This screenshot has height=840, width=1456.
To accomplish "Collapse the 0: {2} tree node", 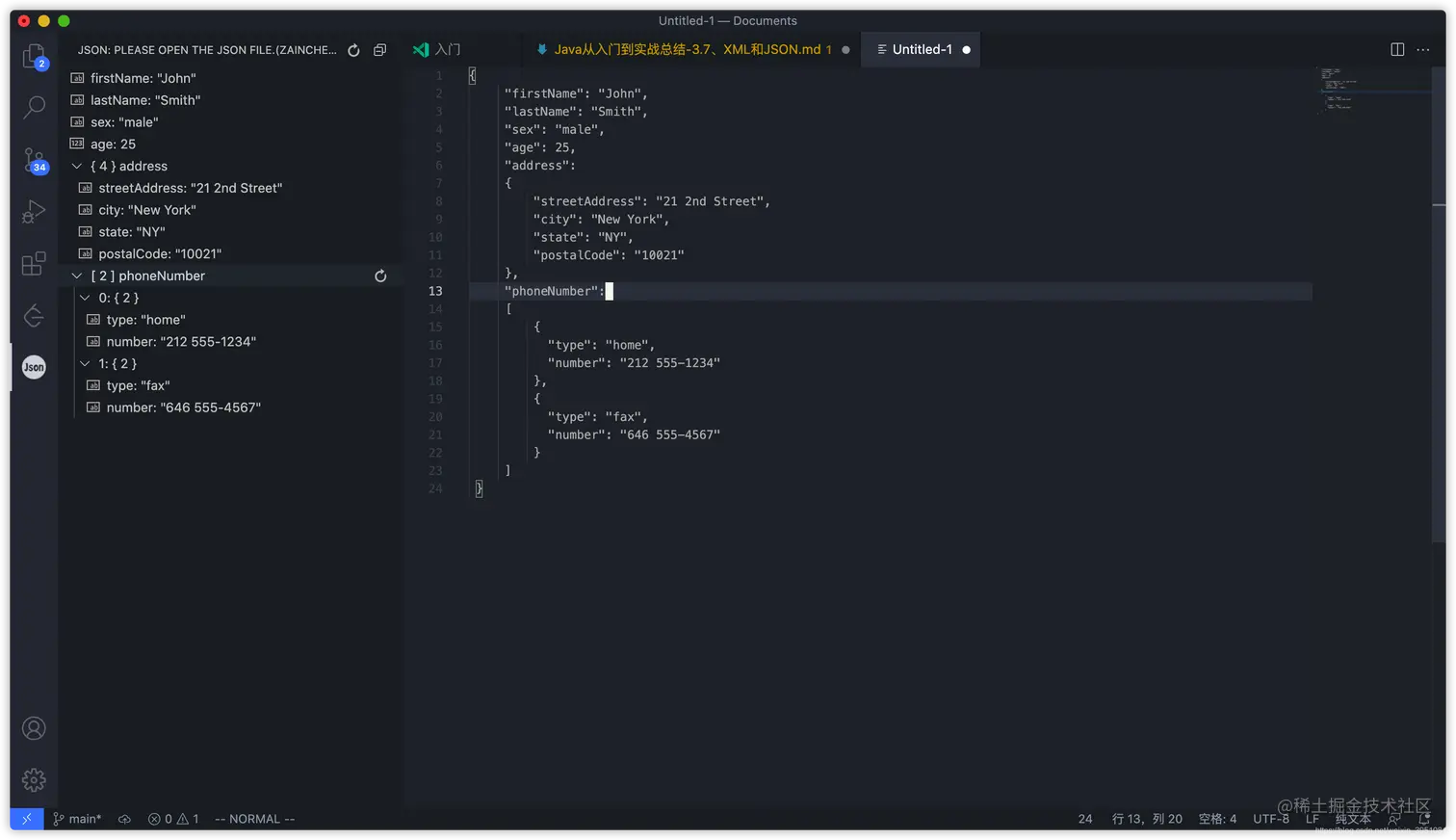I will 85,298.
